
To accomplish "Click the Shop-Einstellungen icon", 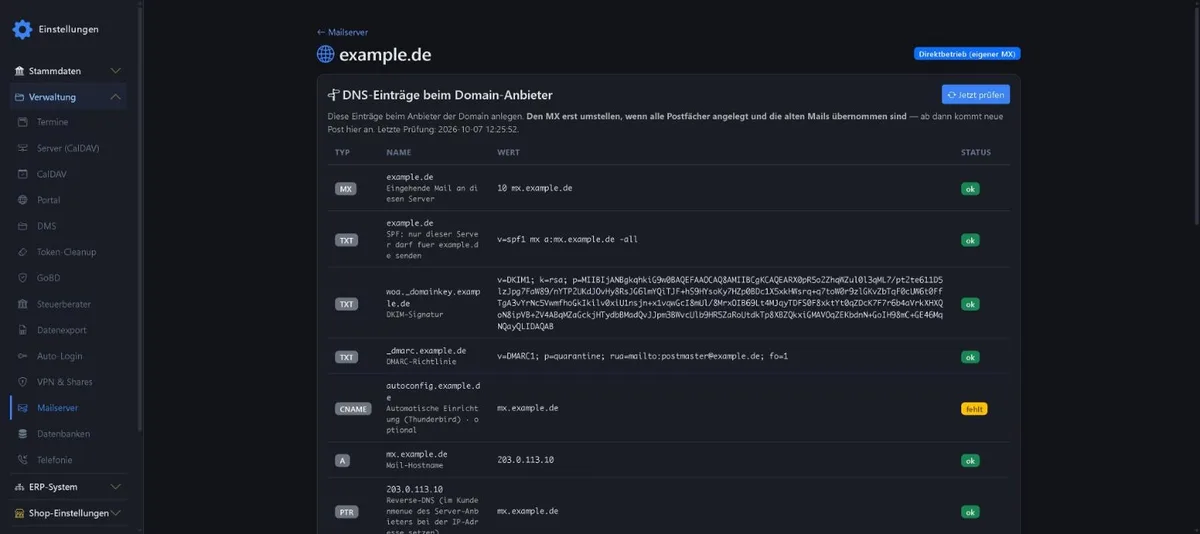I will (19, 513).
